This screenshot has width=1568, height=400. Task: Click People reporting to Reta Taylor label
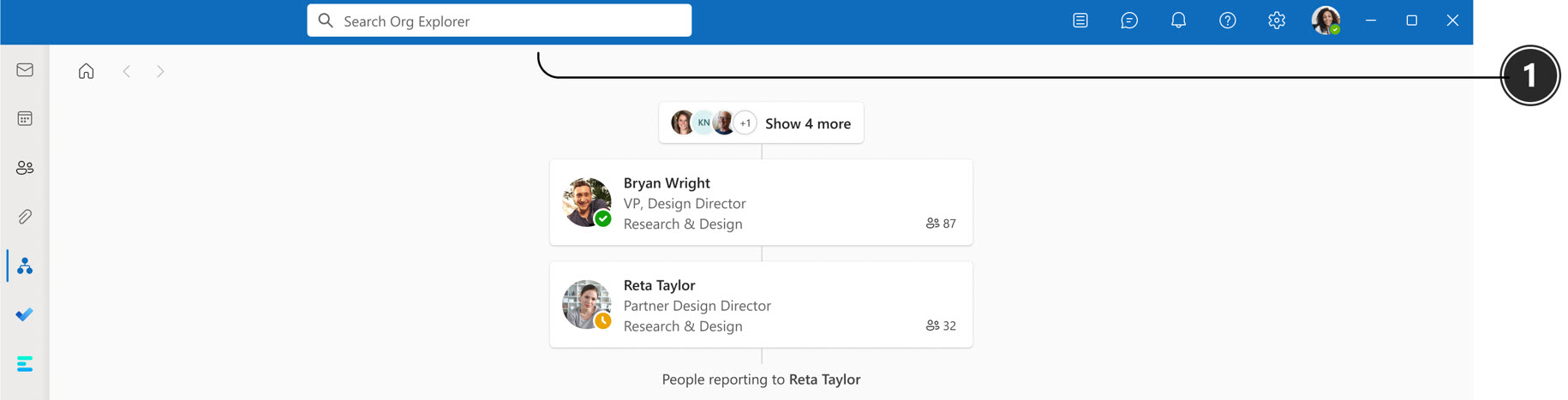[761, 379]
